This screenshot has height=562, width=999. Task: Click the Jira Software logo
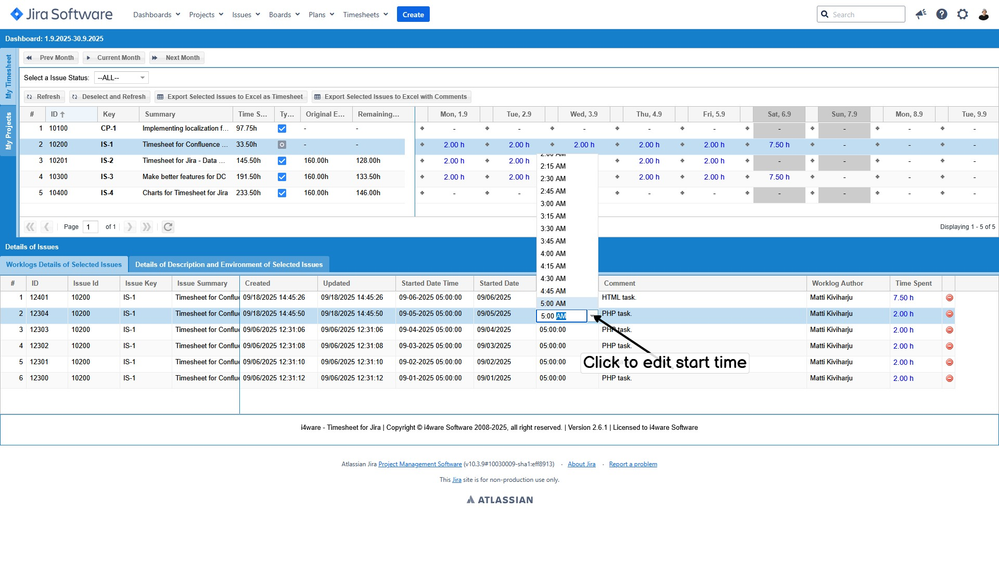click(x=62, y=14)
